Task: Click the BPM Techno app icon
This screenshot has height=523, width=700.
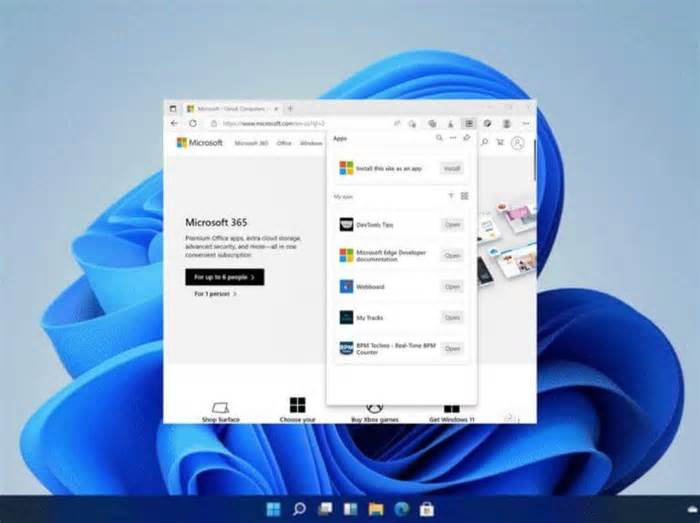Action: (346, 349)
